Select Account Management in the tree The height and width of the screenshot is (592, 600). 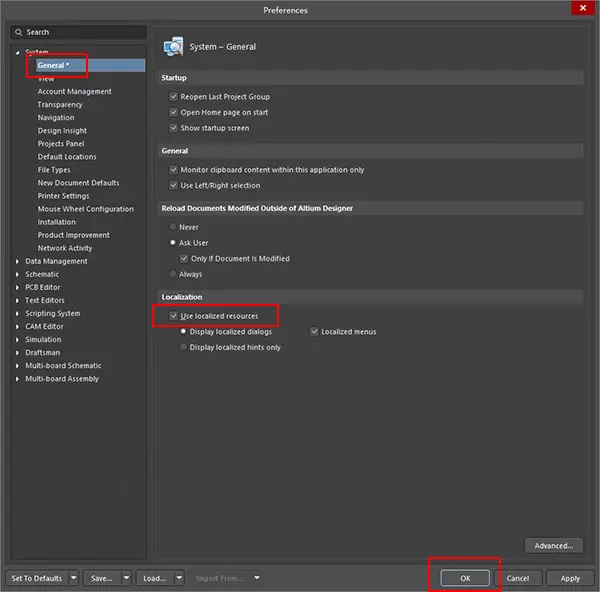click(74, 91)
